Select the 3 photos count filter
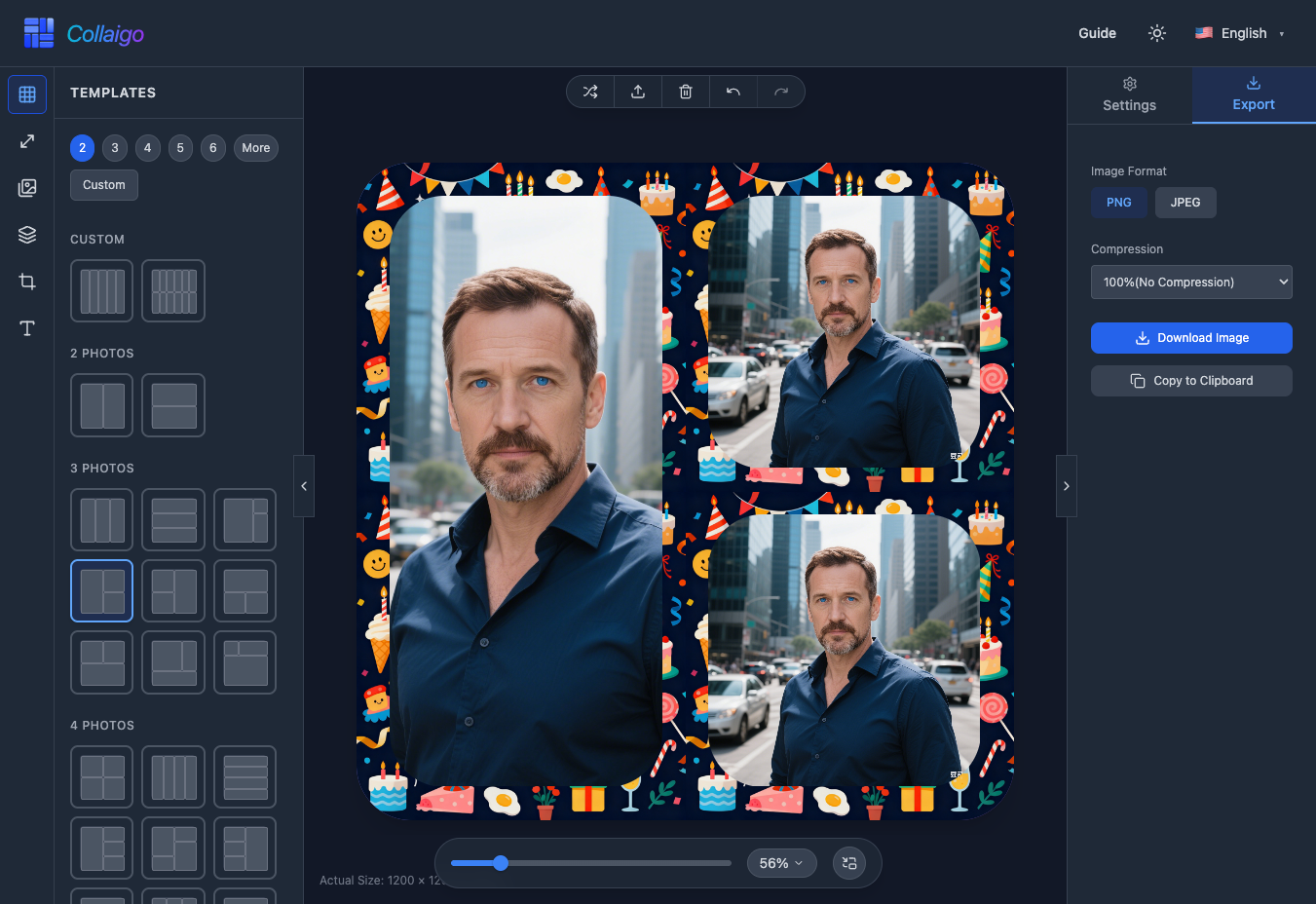The height and width of the screenshot is (904, 1316). (x=115, y=148)
